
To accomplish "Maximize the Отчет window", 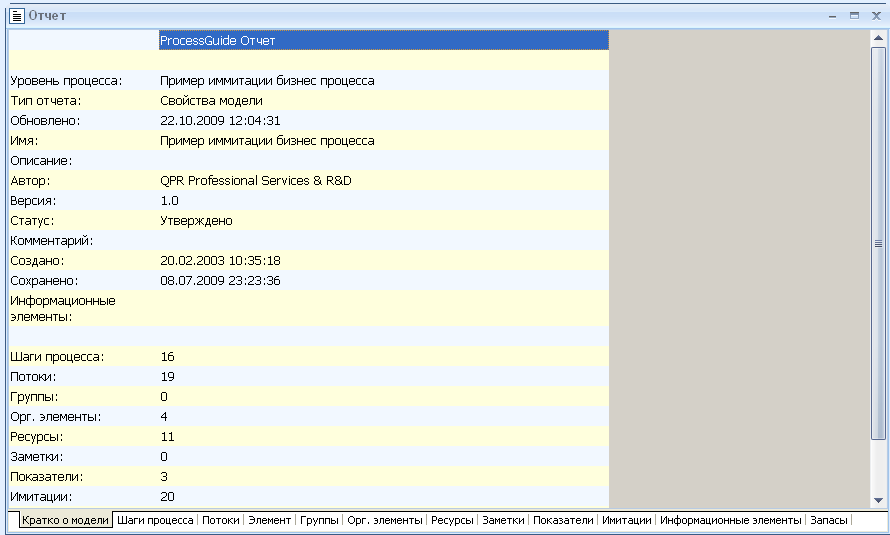I will coord(854,16).
